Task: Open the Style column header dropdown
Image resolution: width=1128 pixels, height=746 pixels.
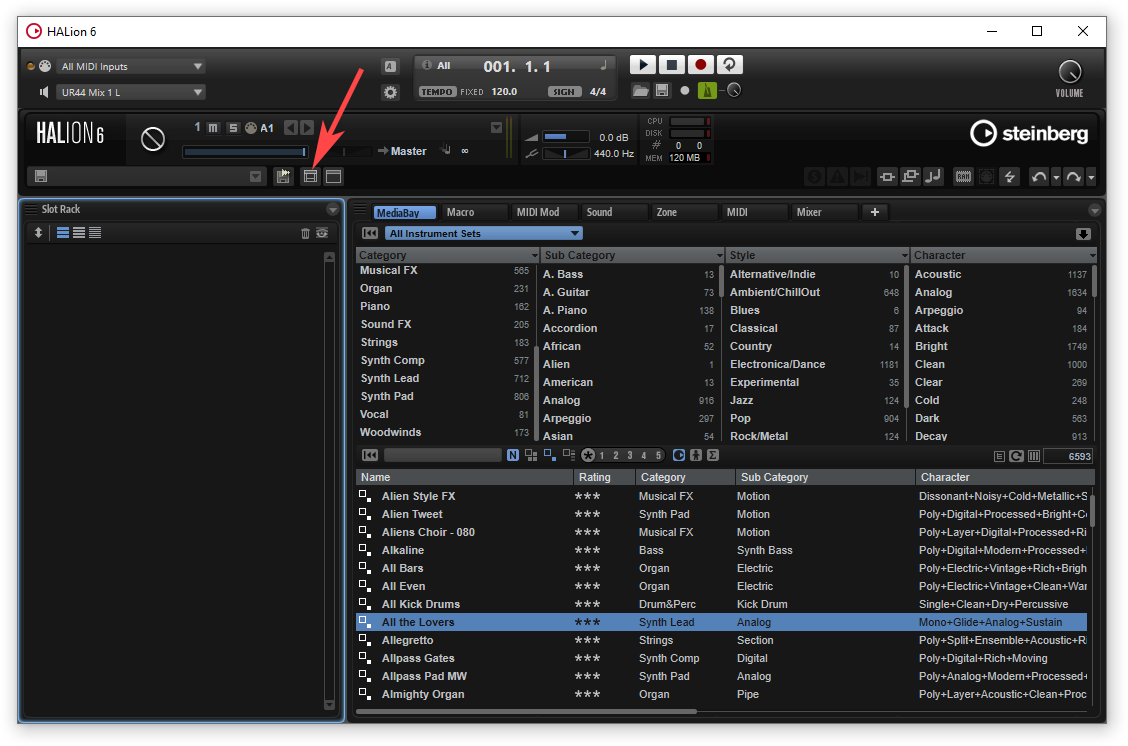Action: [x=904, y=255]
